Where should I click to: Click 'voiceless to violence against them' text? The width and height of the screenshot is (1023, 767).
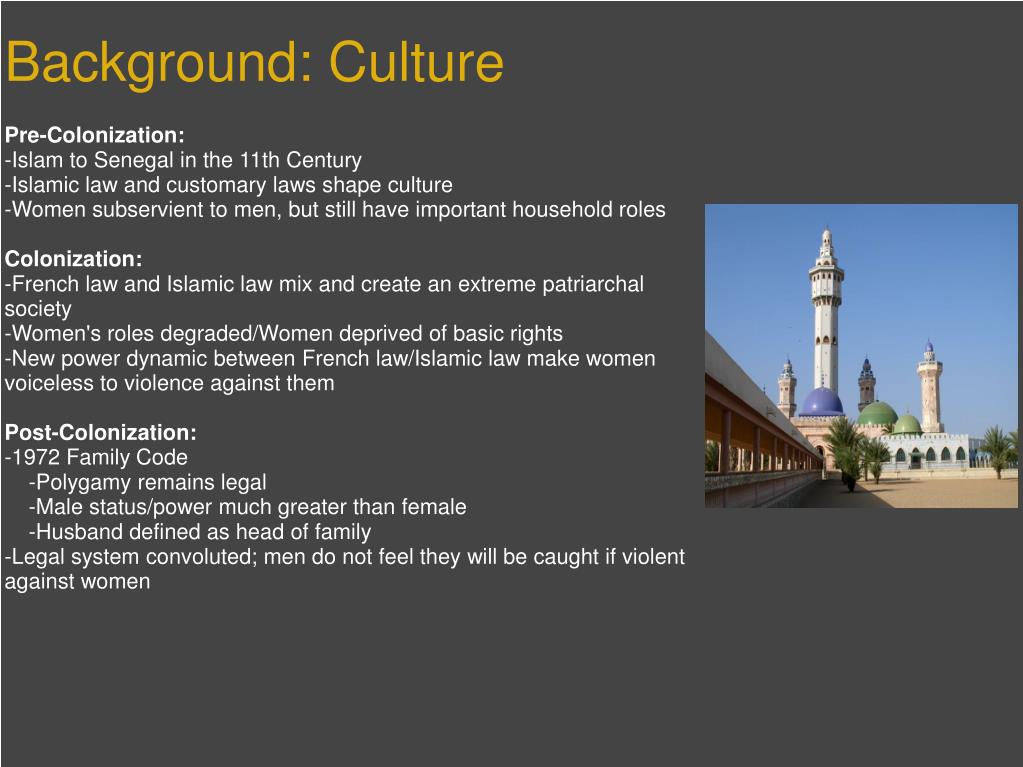170,383
